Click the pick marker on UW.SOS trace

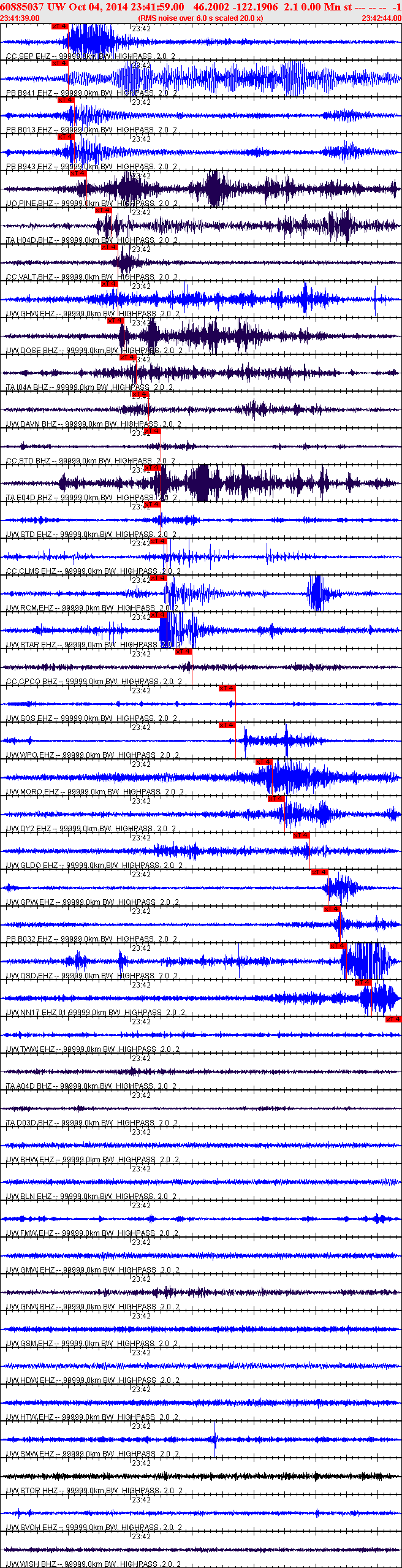(x=227, y=688)
